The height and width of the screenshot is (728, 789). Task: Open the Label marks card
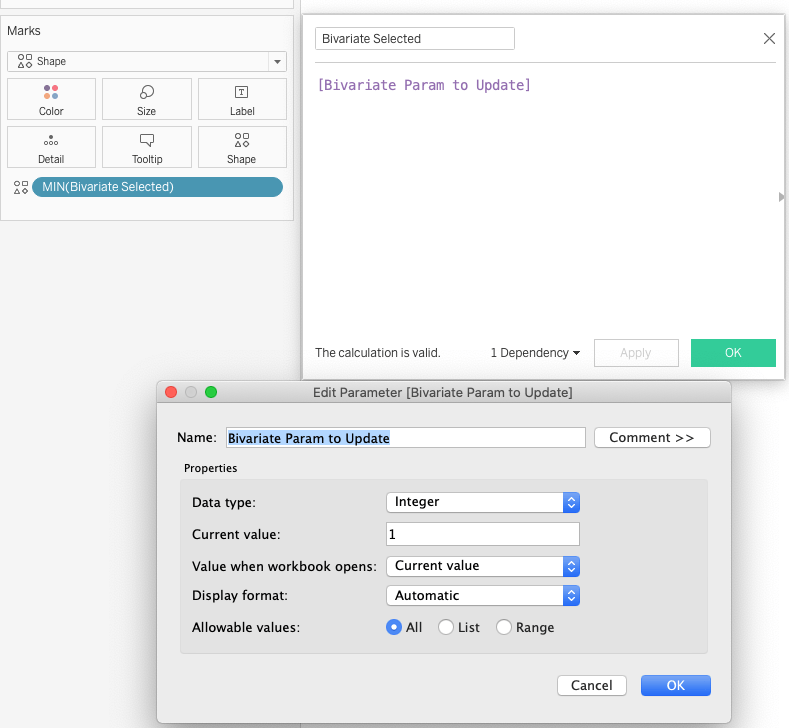[x=242, y=100]
